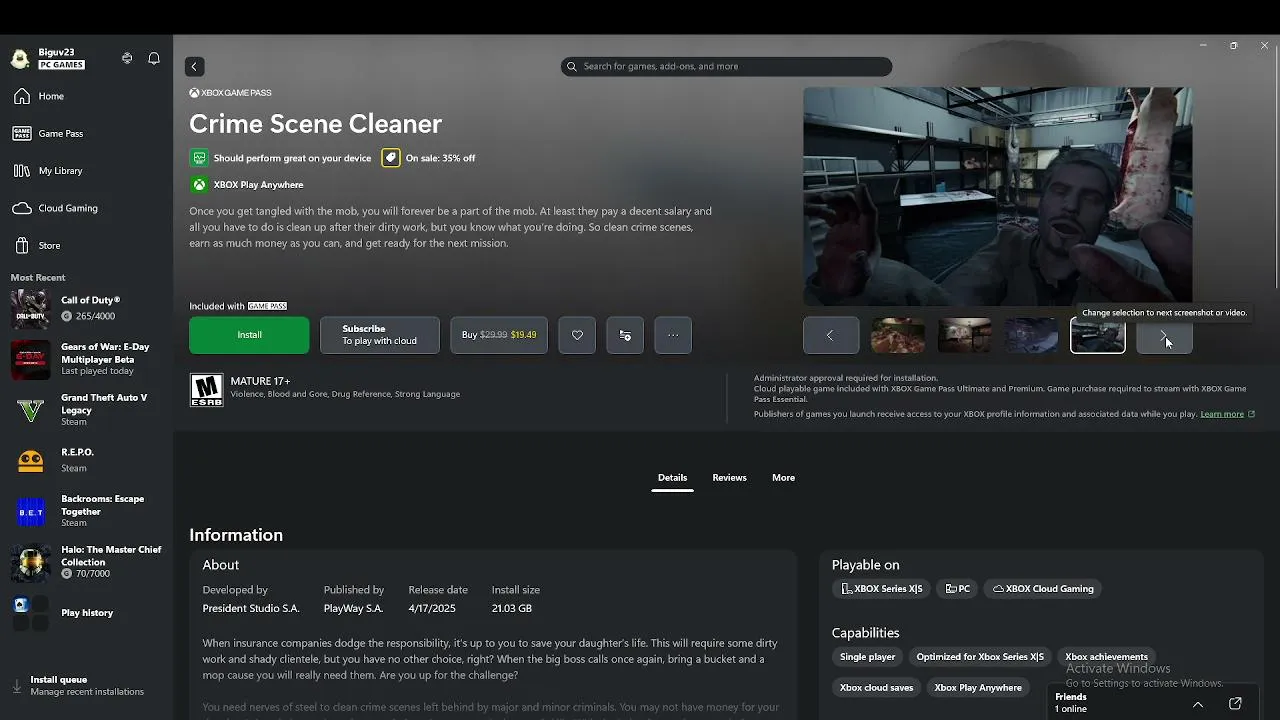This screenshot has width=1280, height=720.
Task: Click the Xbox Play Anywhere logo icon
Action: point(199,185)
